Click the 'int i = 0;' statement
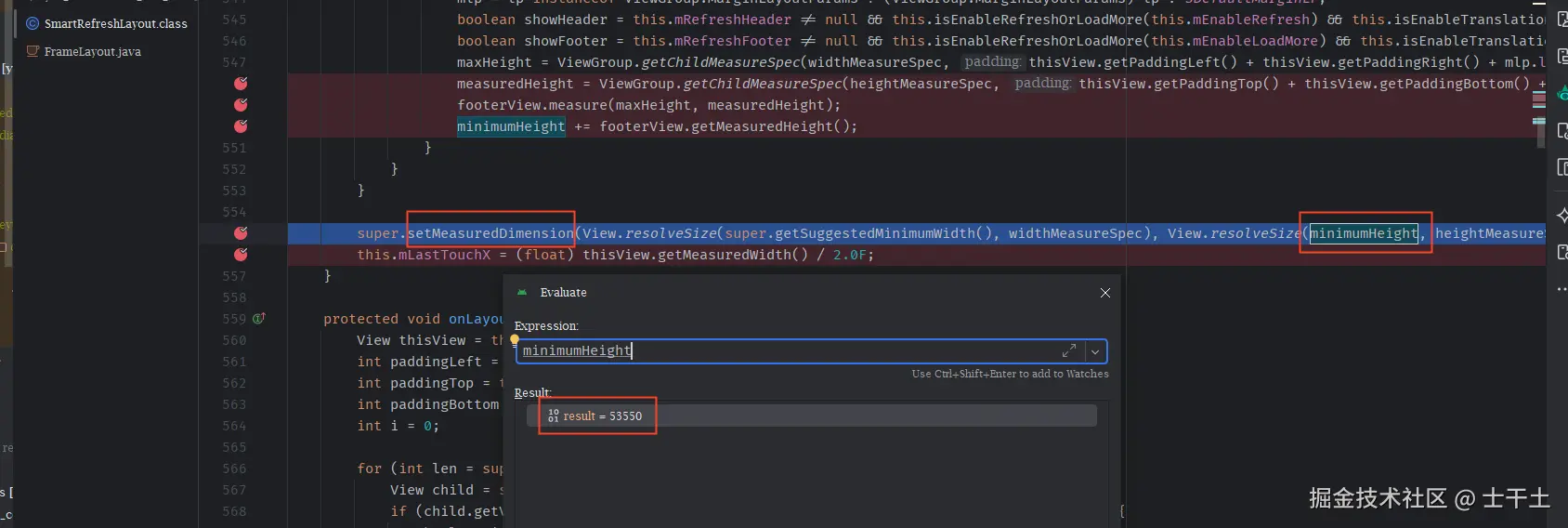 [x=398, y=426]
